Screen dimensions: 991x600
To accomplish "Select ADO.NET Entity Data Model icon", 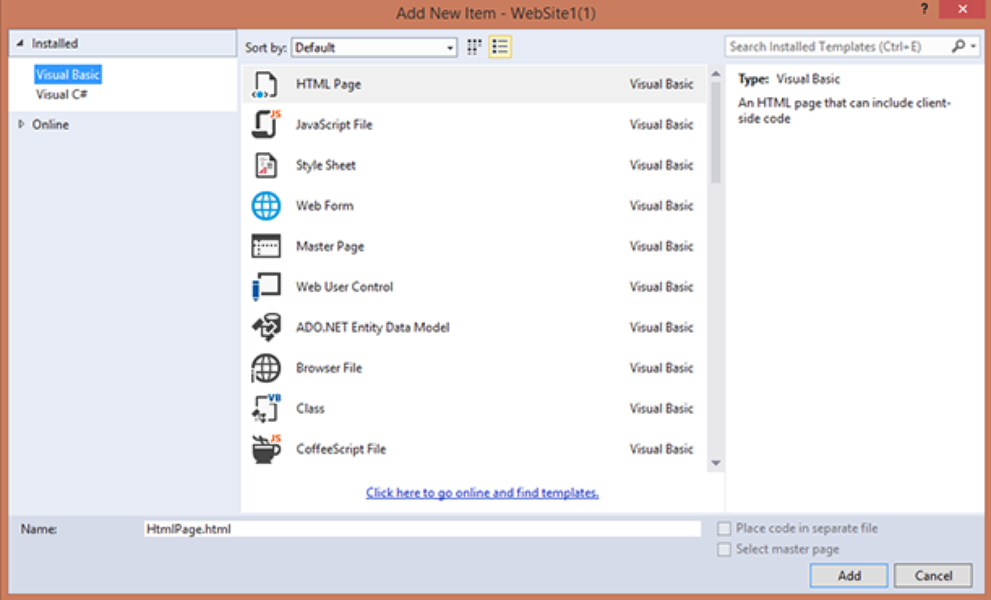I will (x=265, y=328).
